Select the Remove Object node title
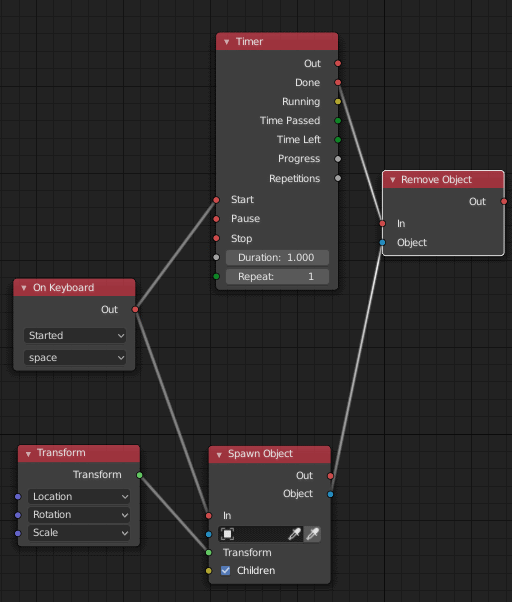Image resolution: width=512 pixels, height=602 pixels. 436,180
